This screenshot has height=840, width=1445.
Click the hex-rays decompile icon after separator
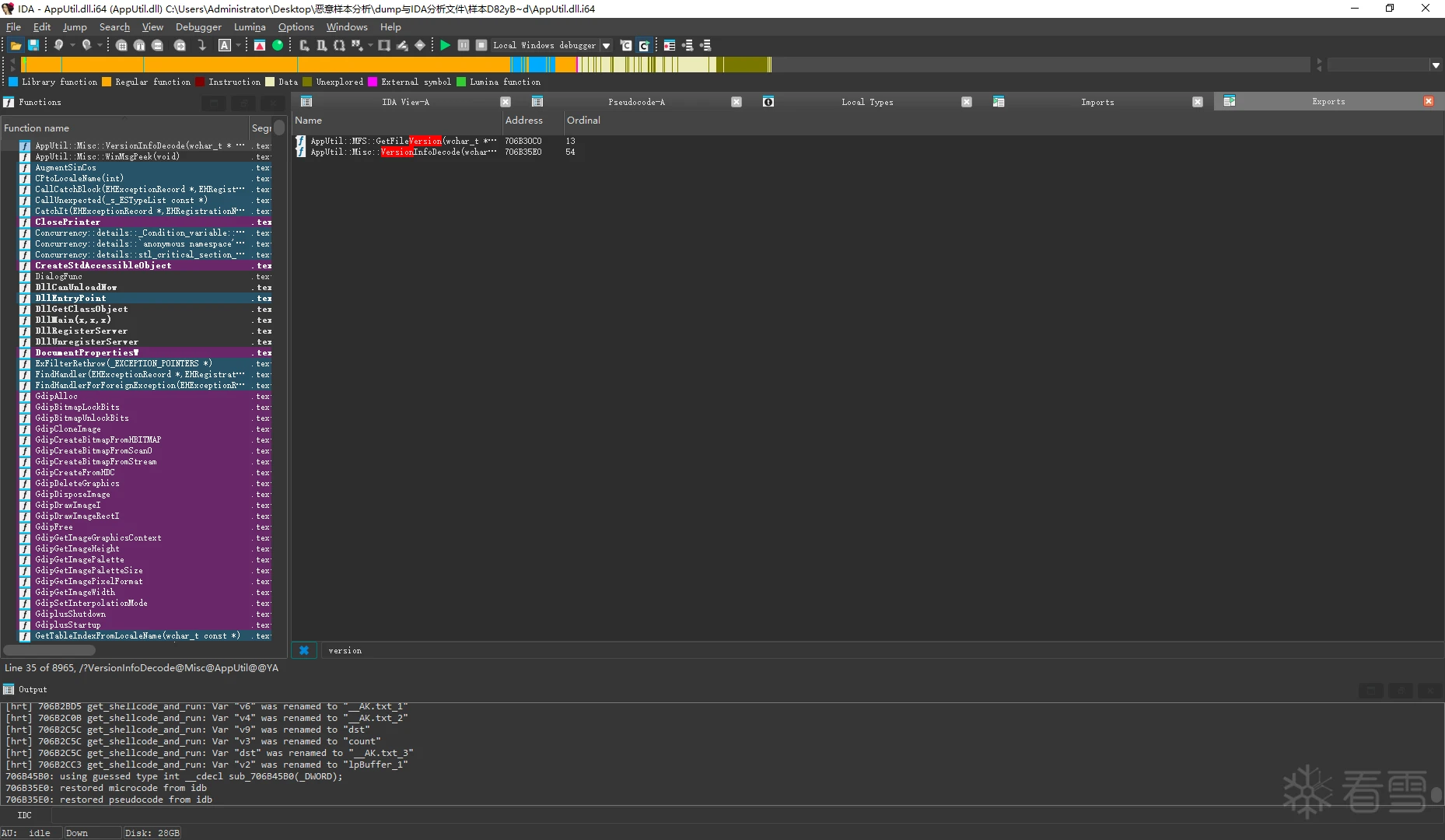(304, 46)
